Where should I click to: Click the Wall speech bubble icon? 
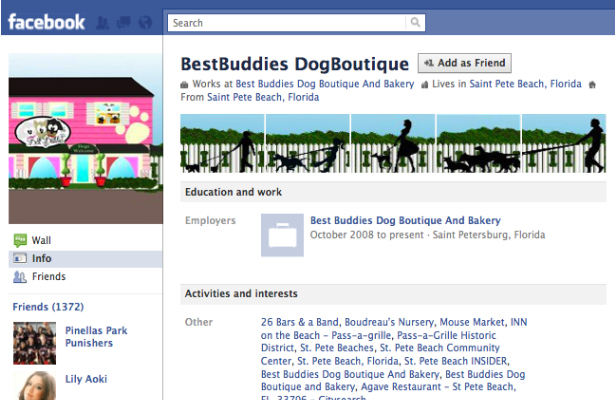click(20, 240)
